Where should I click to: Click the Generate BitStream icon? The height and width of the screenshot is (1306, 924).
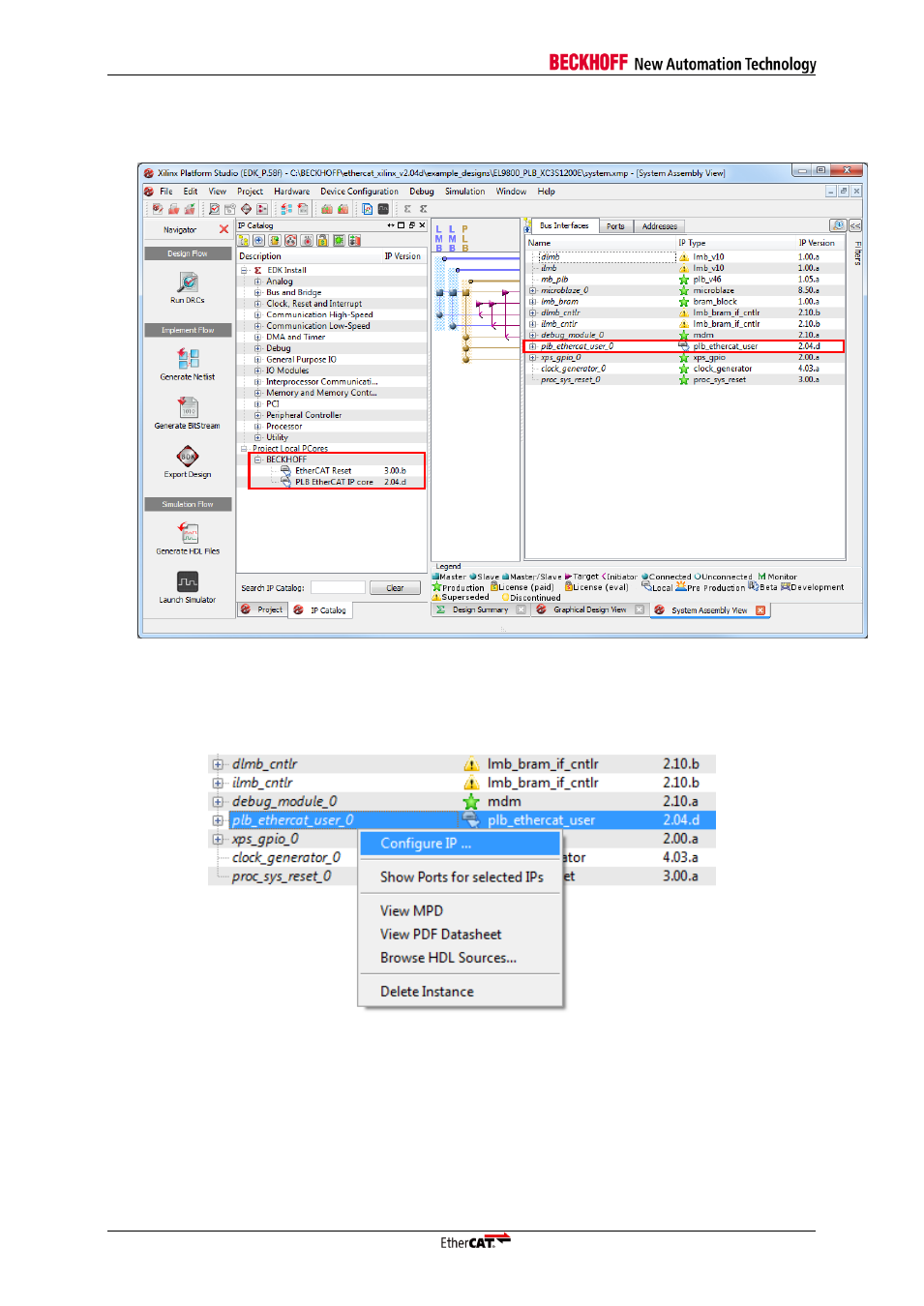coord(188,407)
